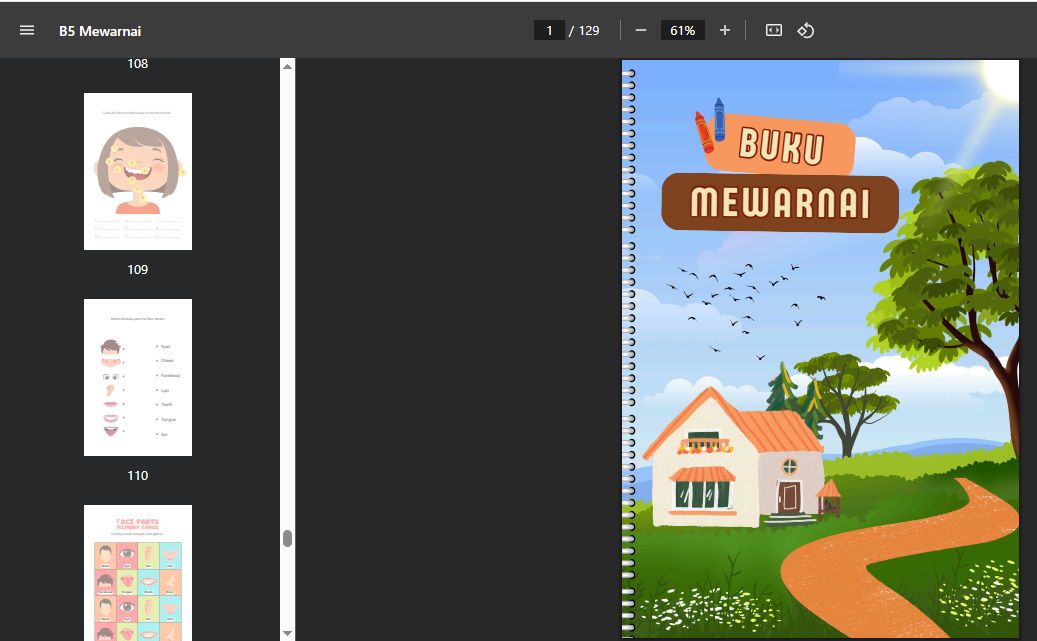Screen dimensions: 1037x641
Task: Click the sidebar scrollbar down arrow
Action: (x=288, y=633)
